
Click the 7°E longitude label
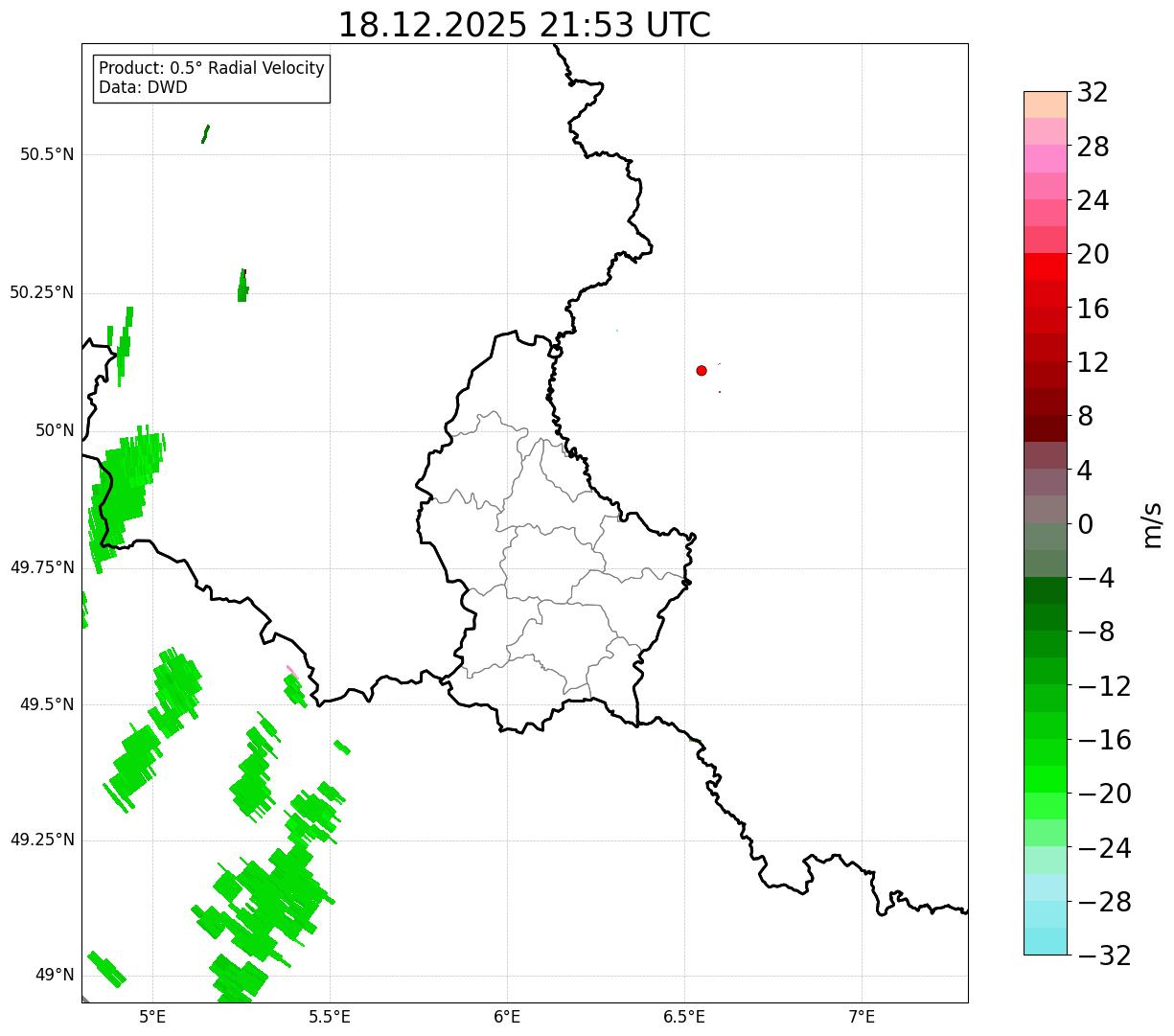click(862, 1016)
